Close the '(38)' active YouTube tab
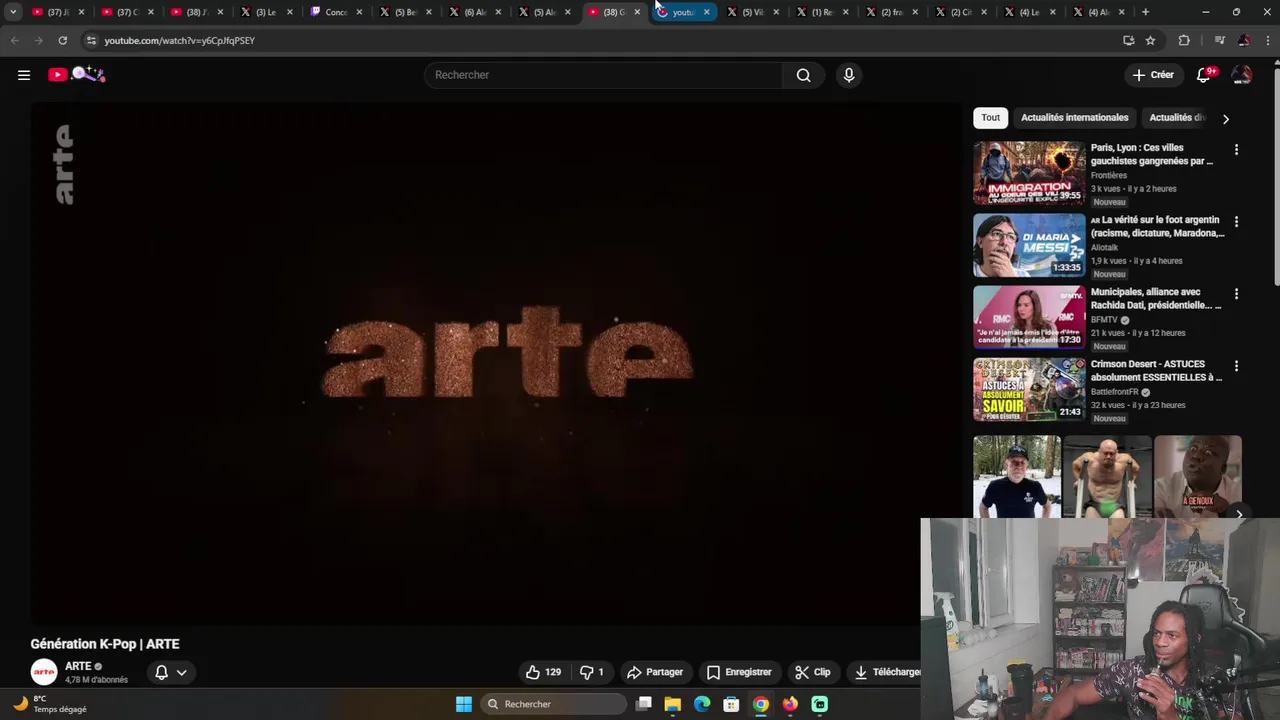 tap(637, 12)
